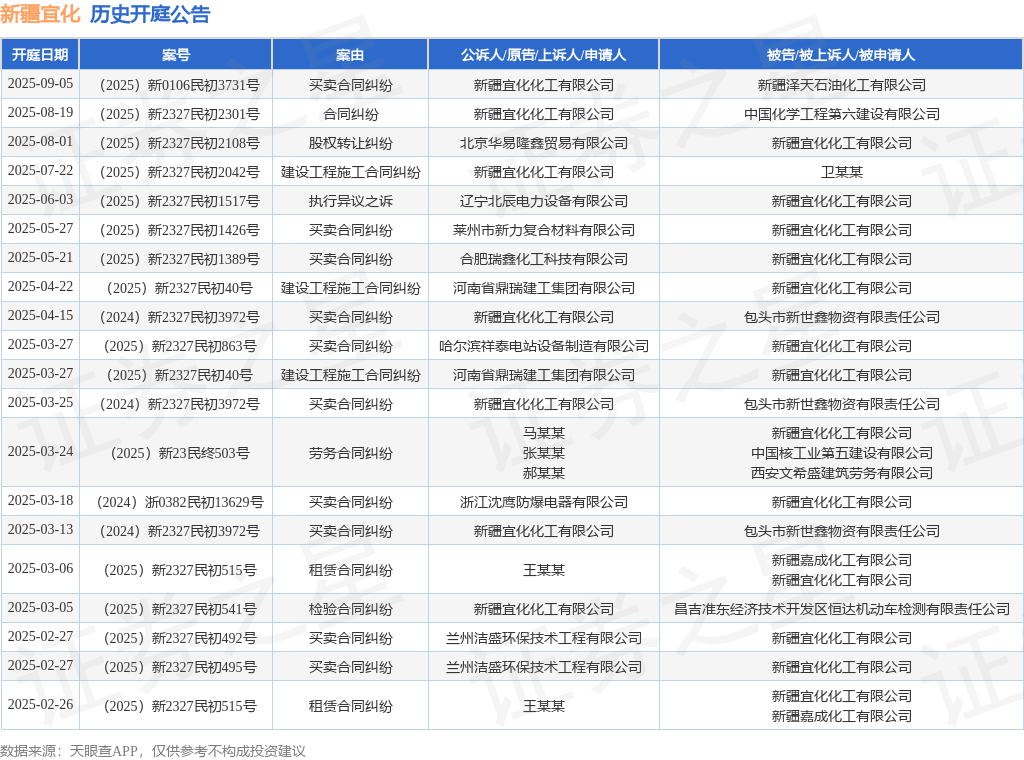Click the 股权转让纠纷 cause cell
1024x760 pixels.
tap(351, 144)
